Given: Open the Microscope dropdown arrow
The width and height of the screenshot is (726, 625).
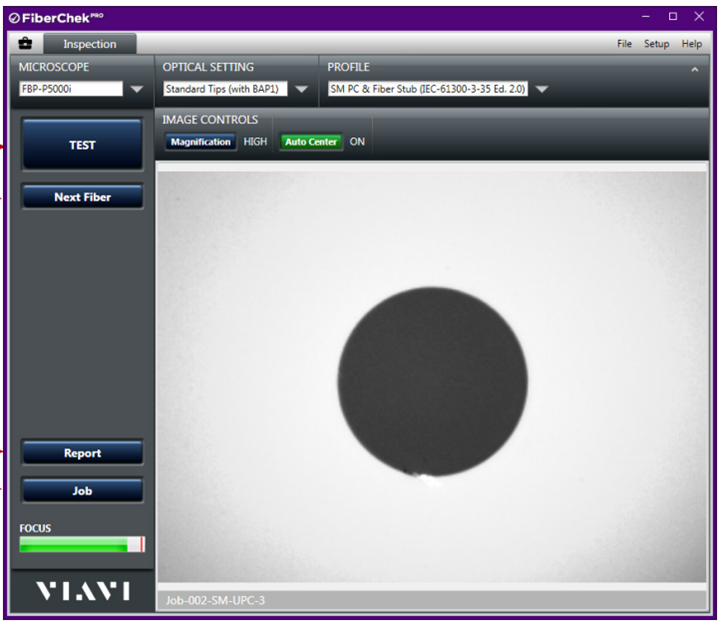Looking at the screenshot, I should 137,89.
